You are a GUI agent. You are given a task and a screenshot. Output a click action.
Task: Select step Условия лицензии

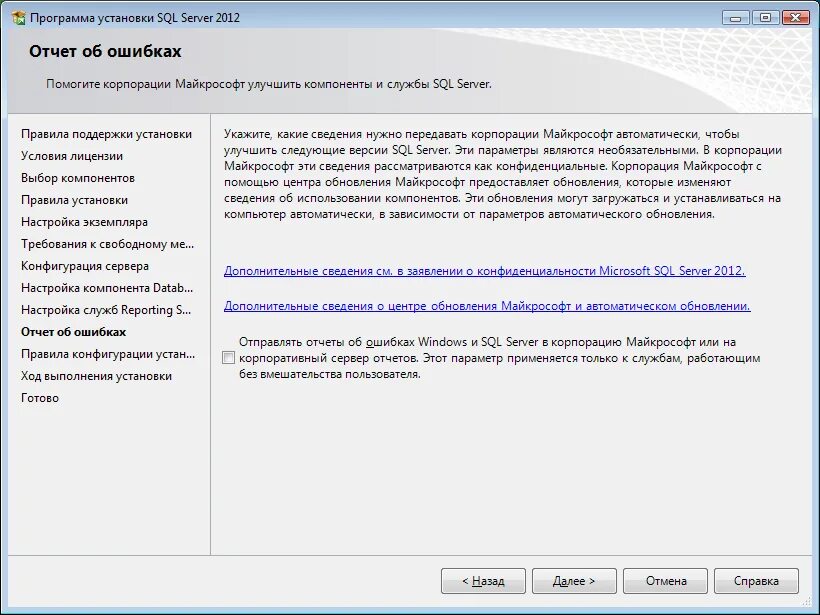(72, 156)
